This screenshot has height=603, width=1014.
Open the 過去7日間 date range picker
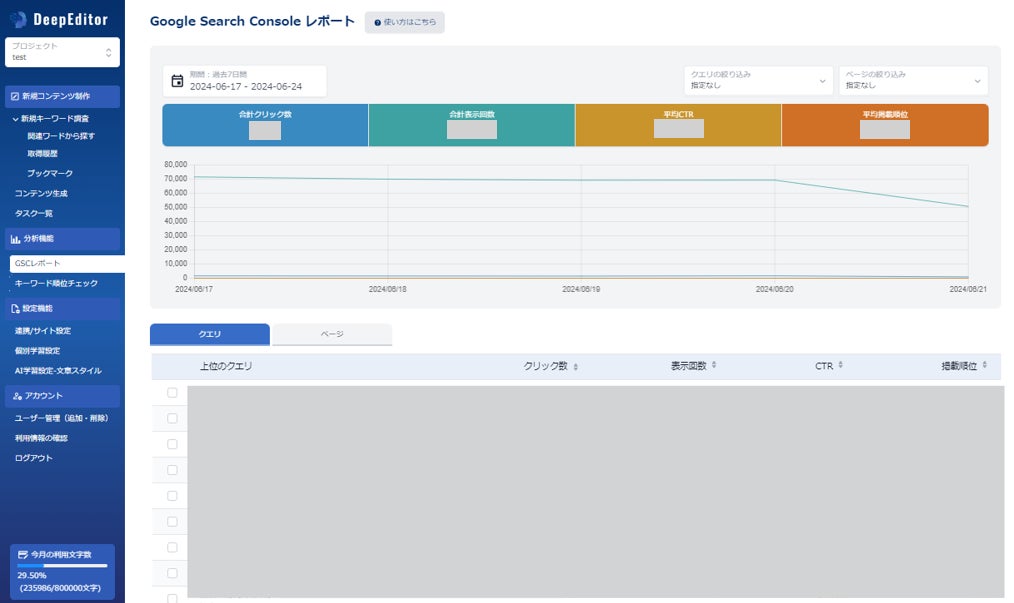point(244,81)
